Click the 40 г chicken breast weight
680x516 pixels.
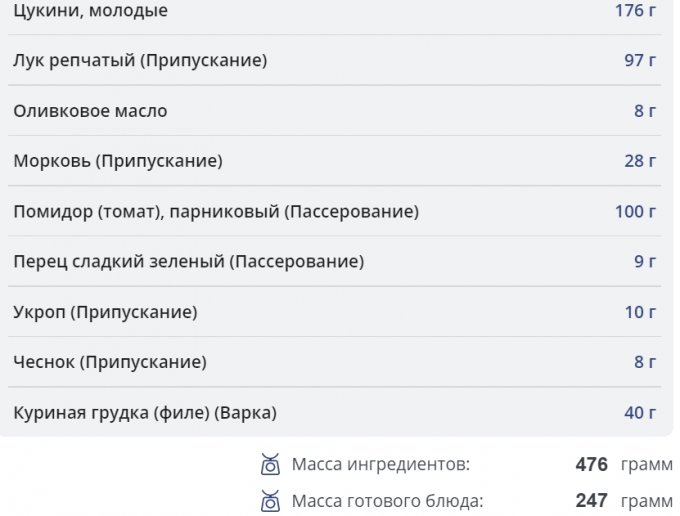640,412
